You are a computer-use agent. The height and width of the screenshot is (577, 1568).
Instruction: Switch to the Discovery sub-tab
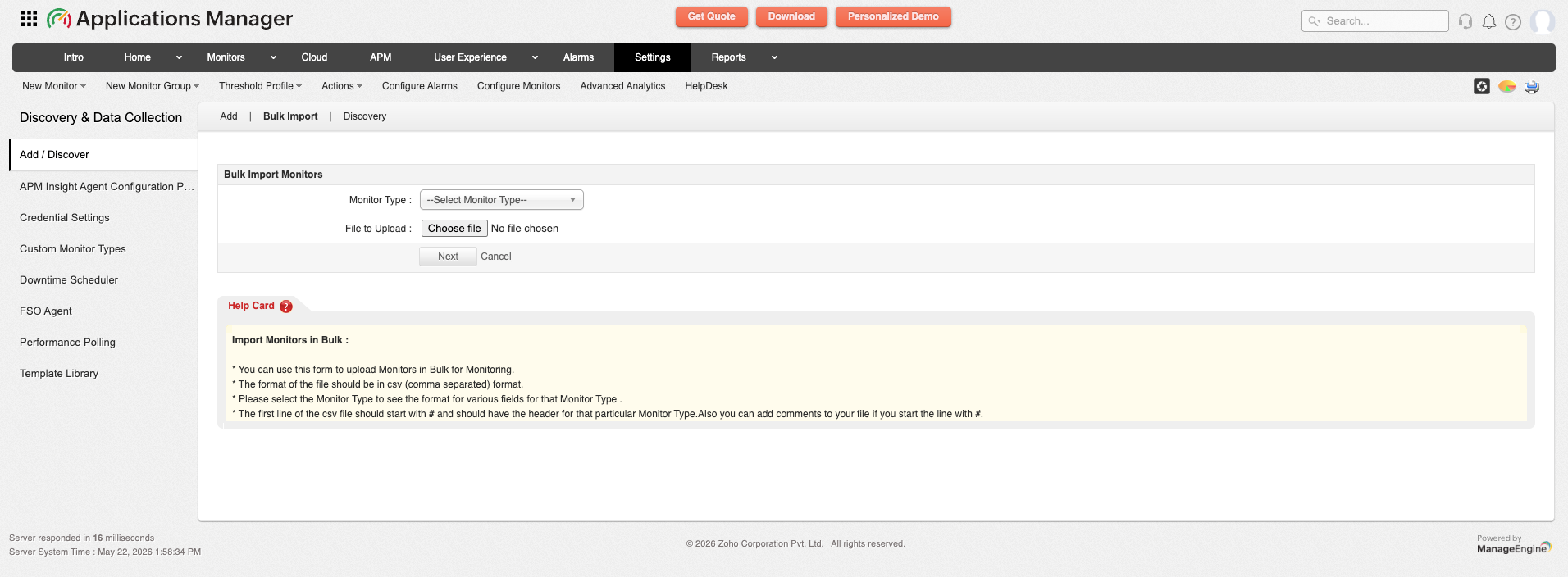365,116
